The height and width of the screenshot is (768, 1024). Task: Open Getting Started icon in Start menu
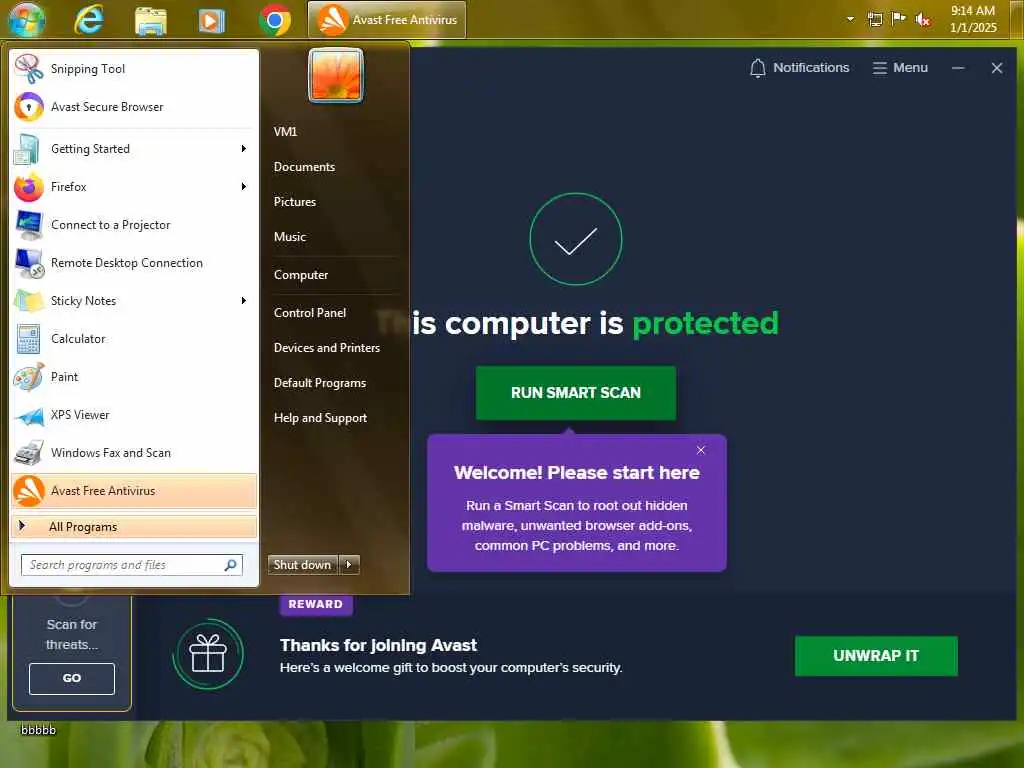(27, 149)
